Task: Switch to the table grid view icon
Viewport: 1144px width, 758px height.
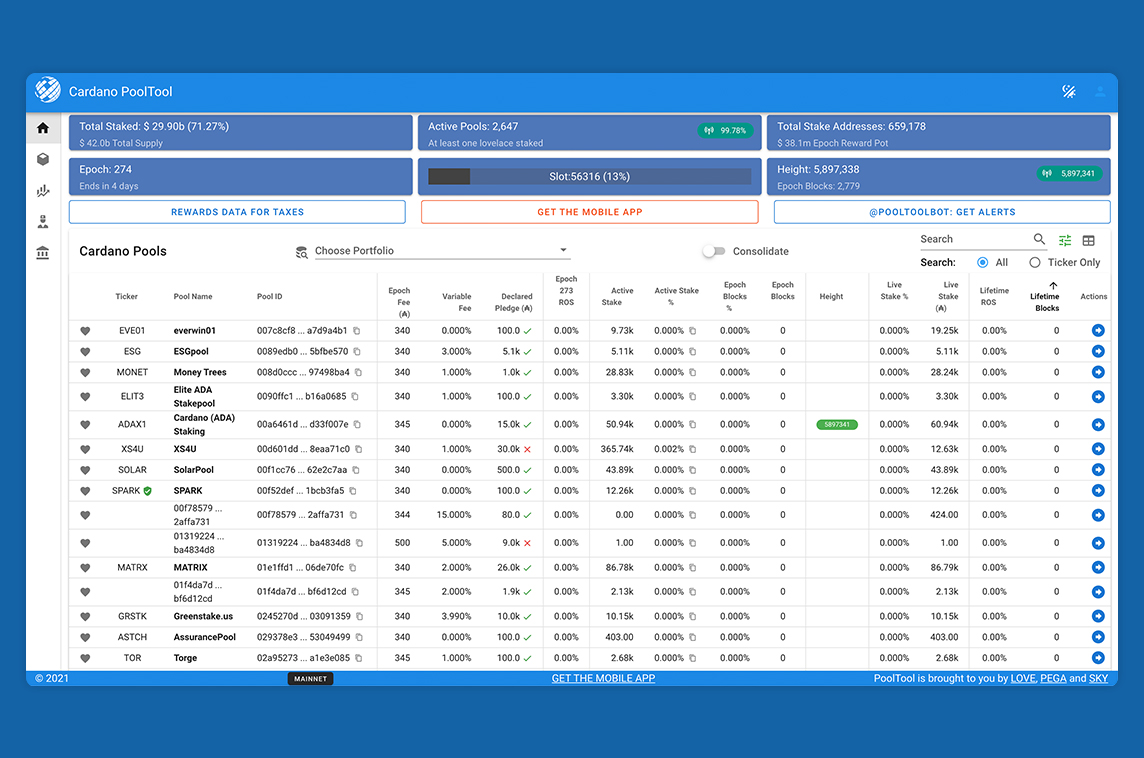Action: pos(1089,240)
